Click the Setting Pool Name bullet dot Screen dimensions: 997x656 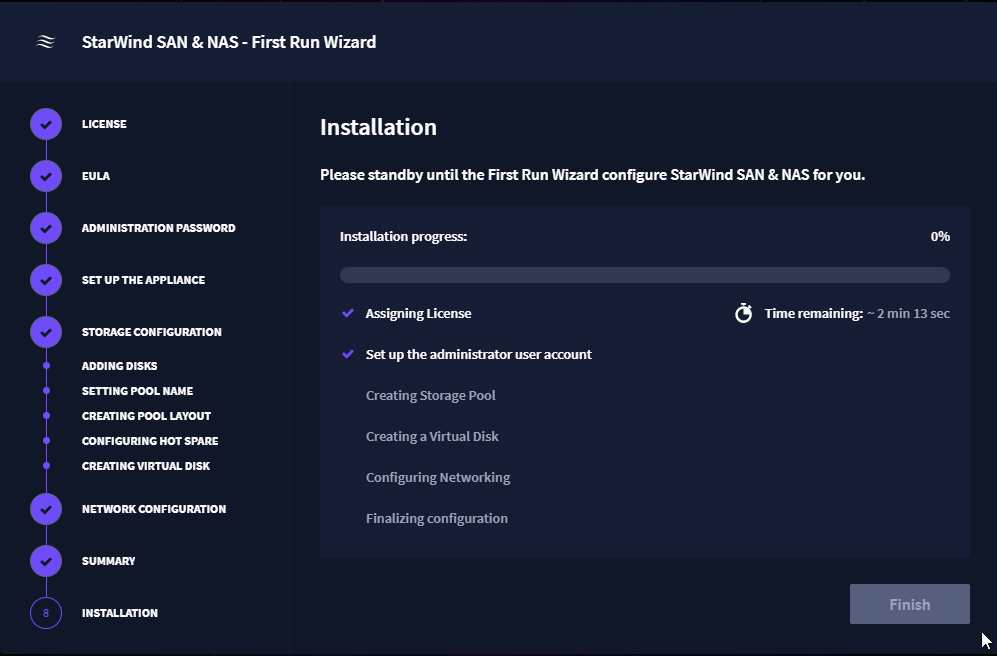click(x=46, y=391)
